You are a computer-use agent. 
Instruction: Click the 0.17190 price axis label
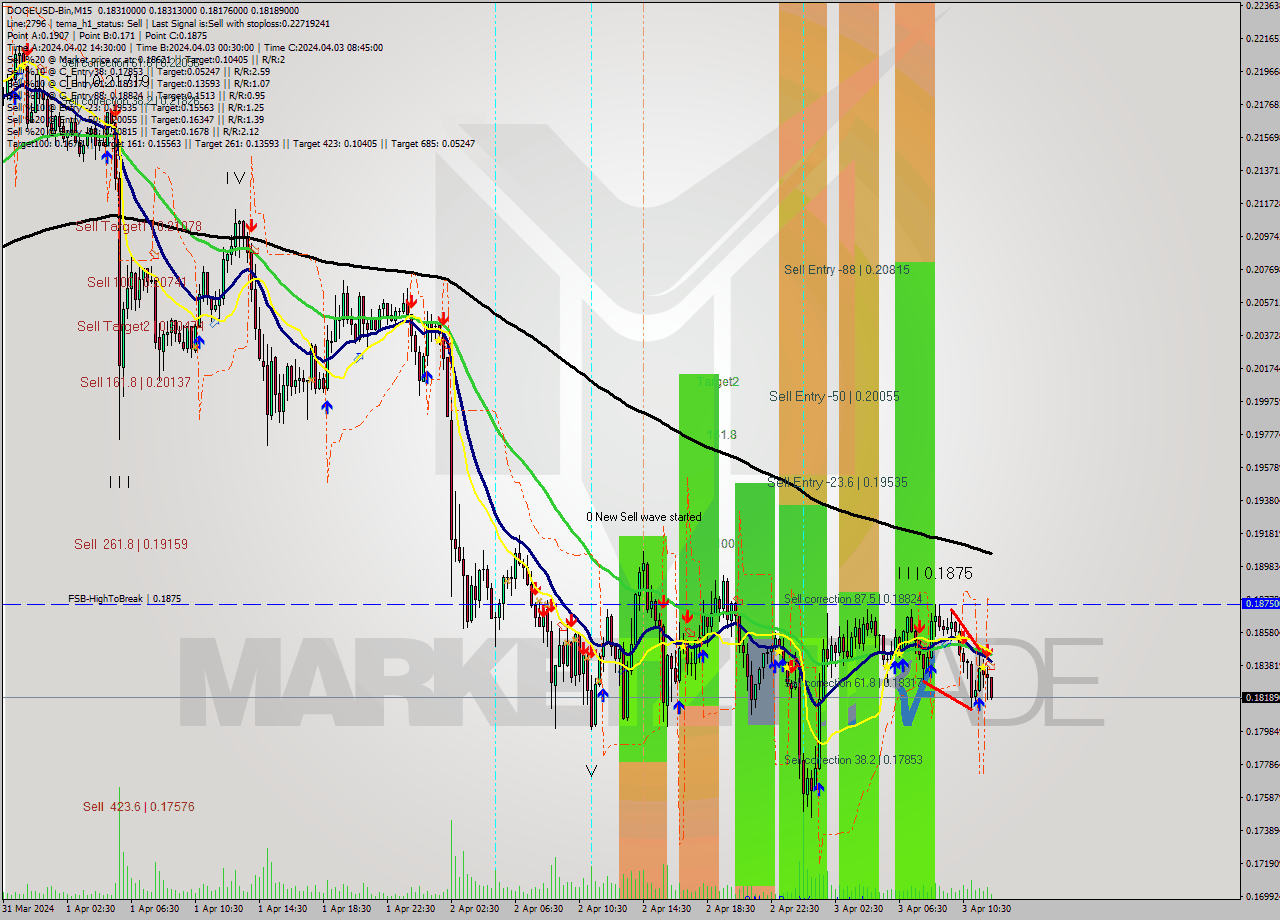point(1262,863)
